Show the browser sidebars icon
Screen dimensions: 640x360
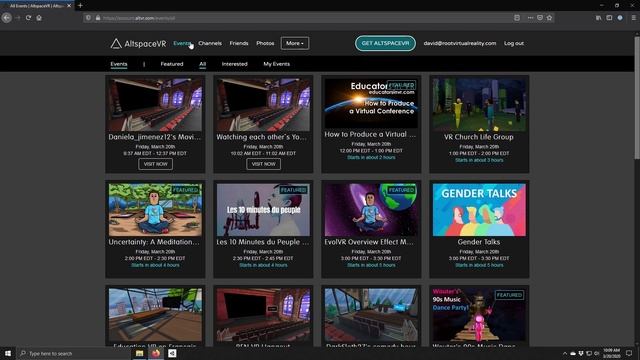609,18
